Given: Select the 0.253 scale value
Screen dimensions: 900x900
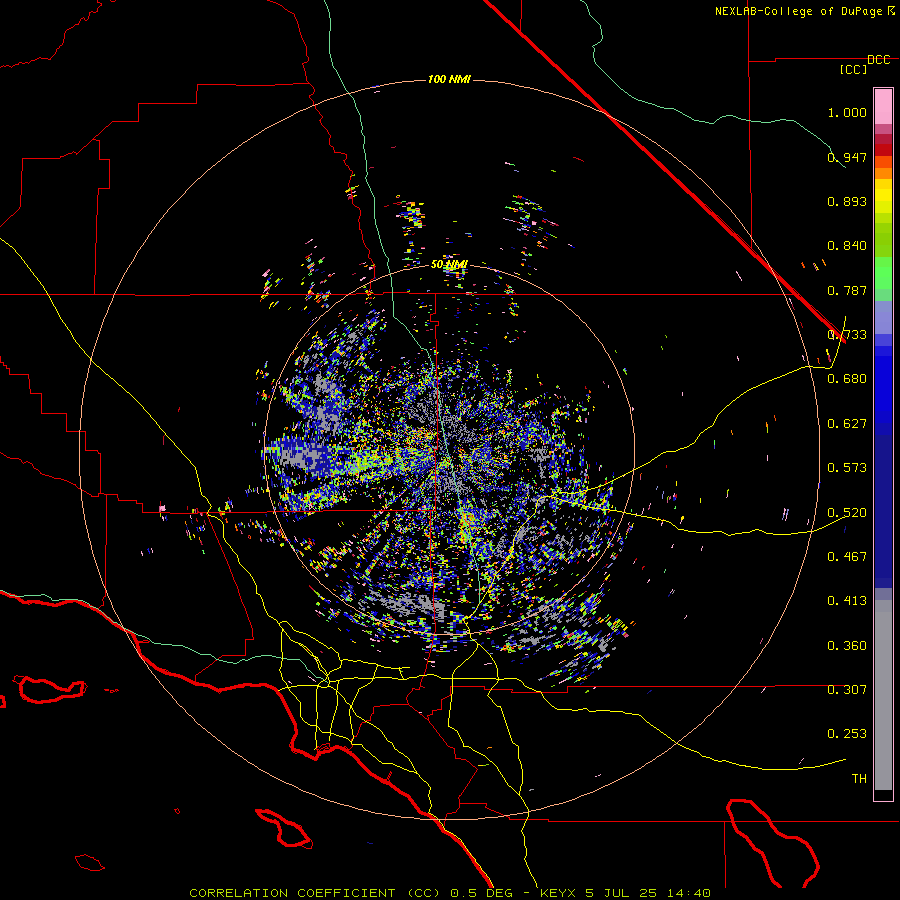Looking at the screenshot, I should click(847, 734).
